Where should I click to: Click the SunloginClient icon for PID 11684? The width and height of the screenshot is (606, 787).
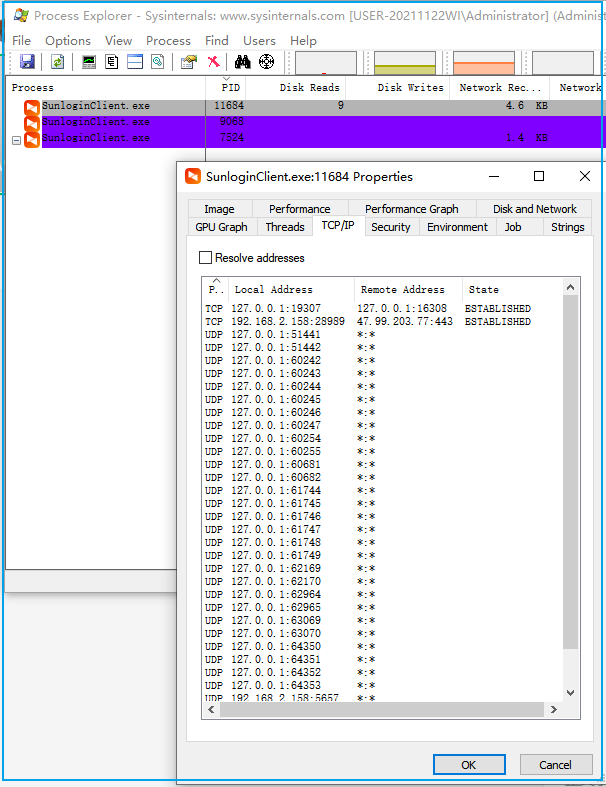(32, 107)
